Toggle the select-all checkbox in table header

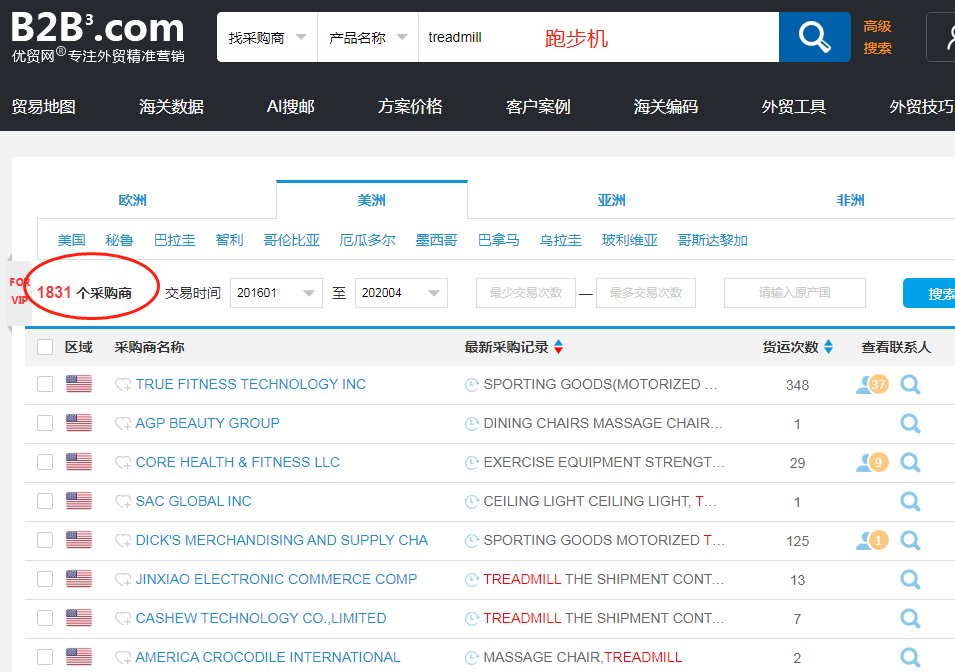point(45,347)
